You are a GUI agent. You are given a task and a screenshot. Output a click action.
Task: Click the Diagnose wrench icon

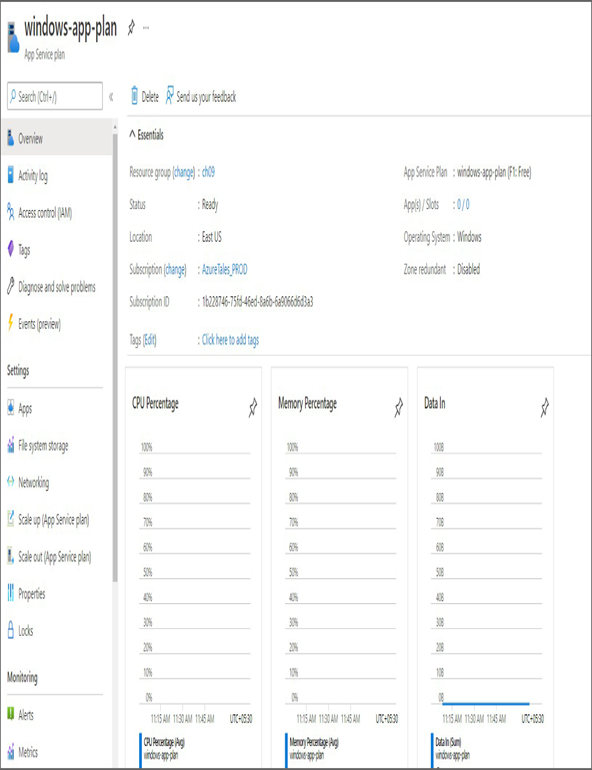click(x=10, y=285)
